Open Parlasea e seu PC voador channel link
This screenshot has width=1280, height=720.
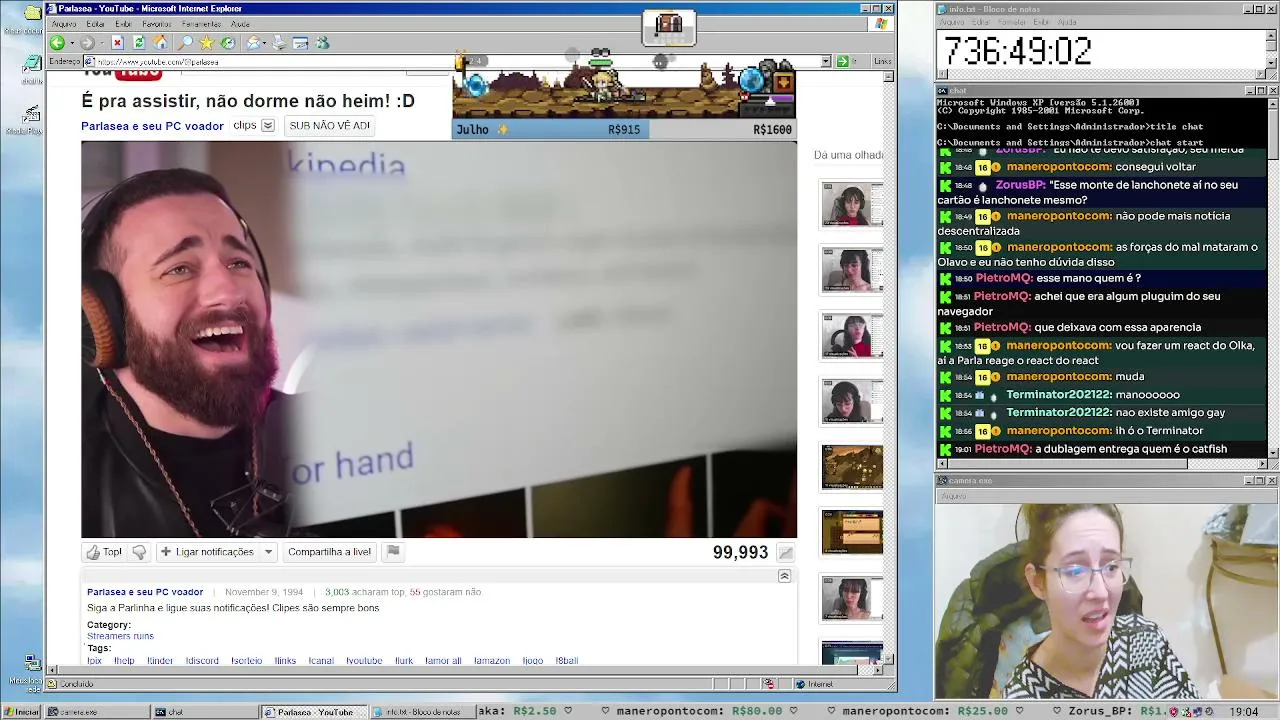(152, 126)
